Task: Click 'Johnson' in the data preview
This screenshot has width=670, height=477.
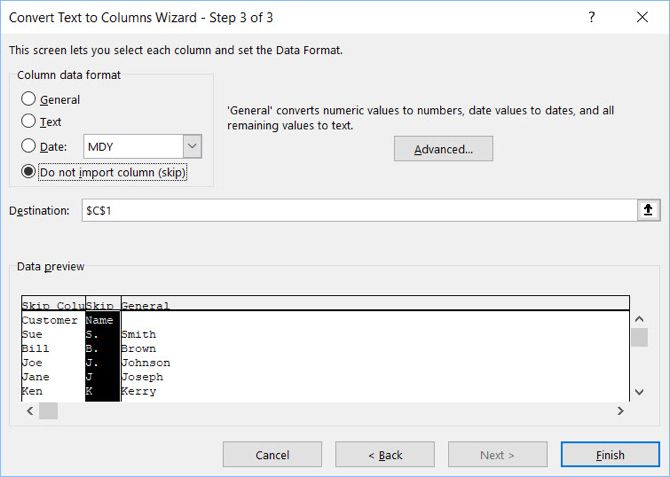Action: tap(146, 362)
